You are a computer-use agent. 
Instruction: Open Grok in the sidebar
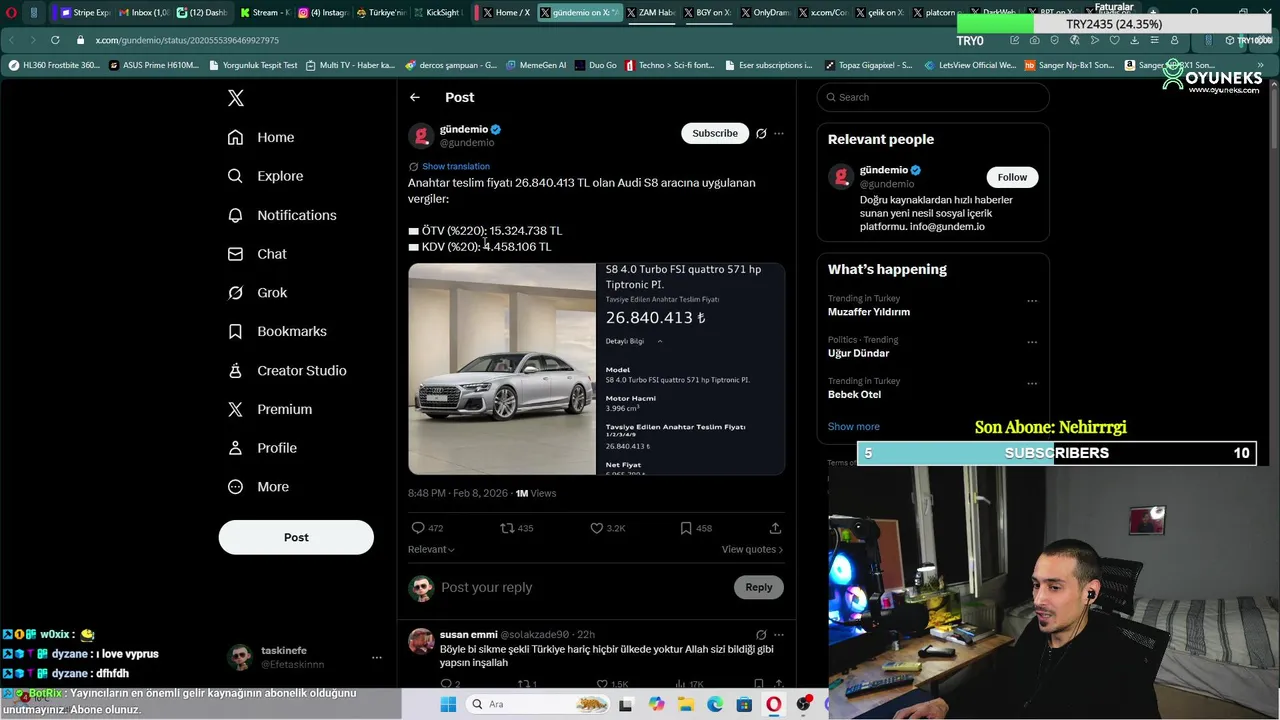(257, 293)
